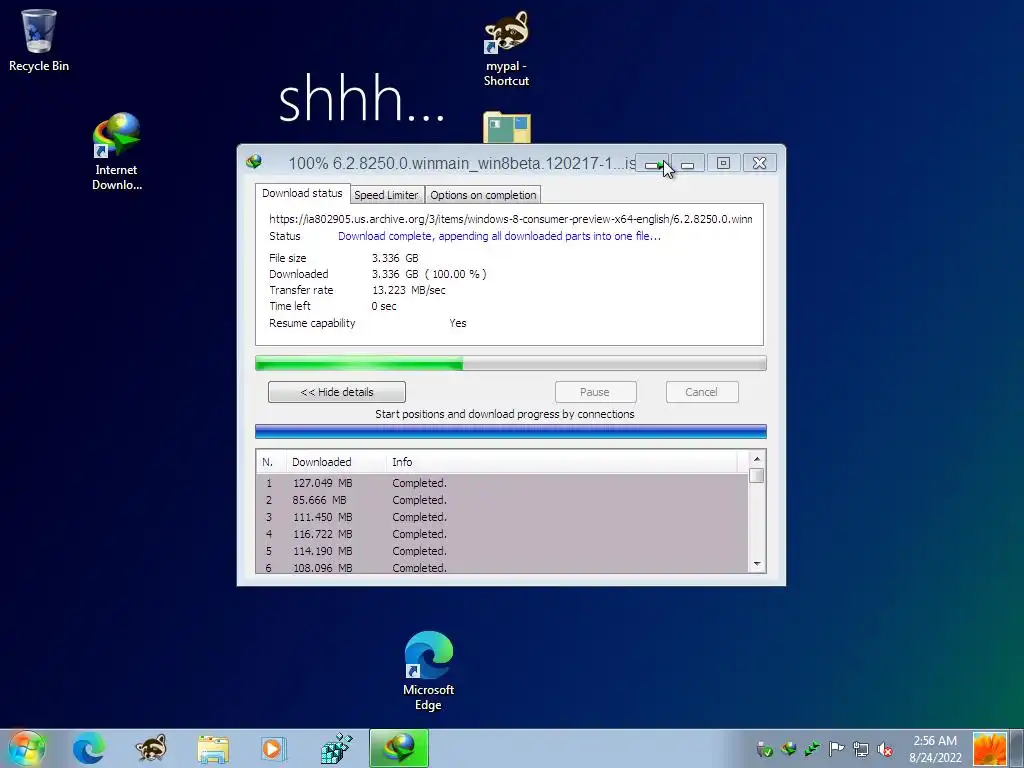Click the connections list scrollbar thumb
The image size is (1024, 768).
coord(757,475)
